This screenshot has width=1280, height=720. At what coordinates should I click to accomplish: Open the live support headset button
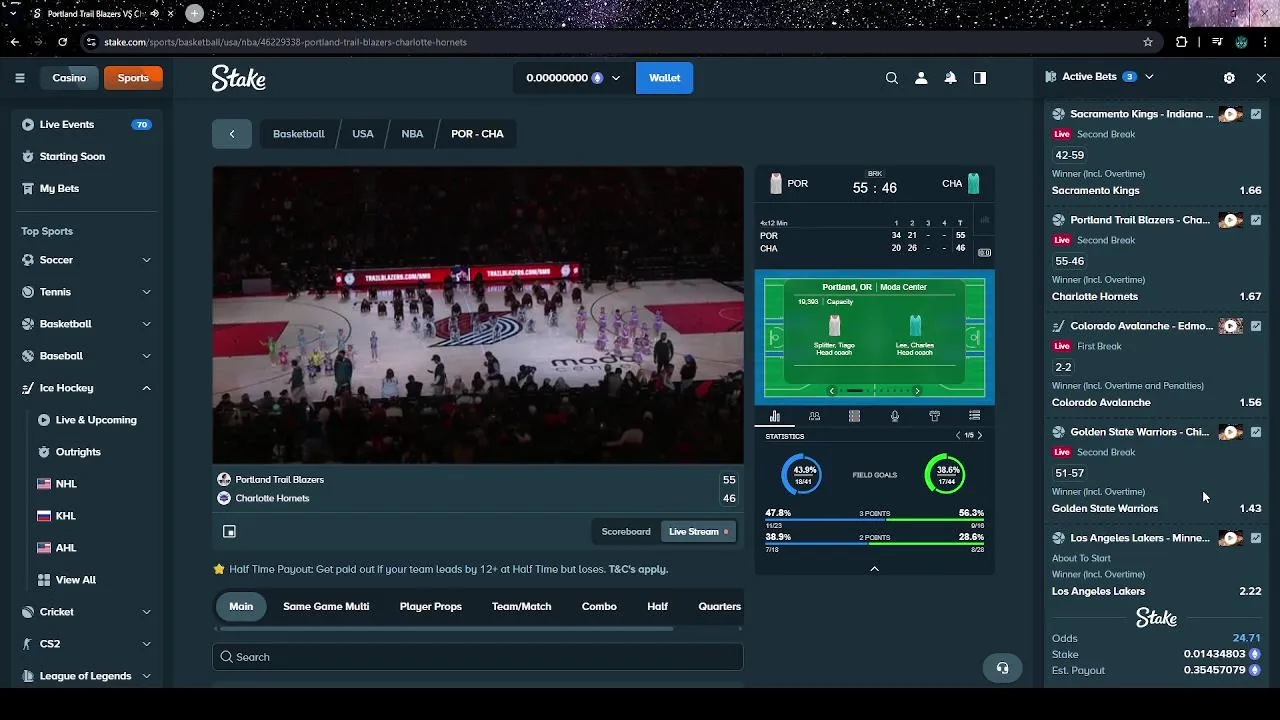pyautogui.click(x=1002, y=668)
